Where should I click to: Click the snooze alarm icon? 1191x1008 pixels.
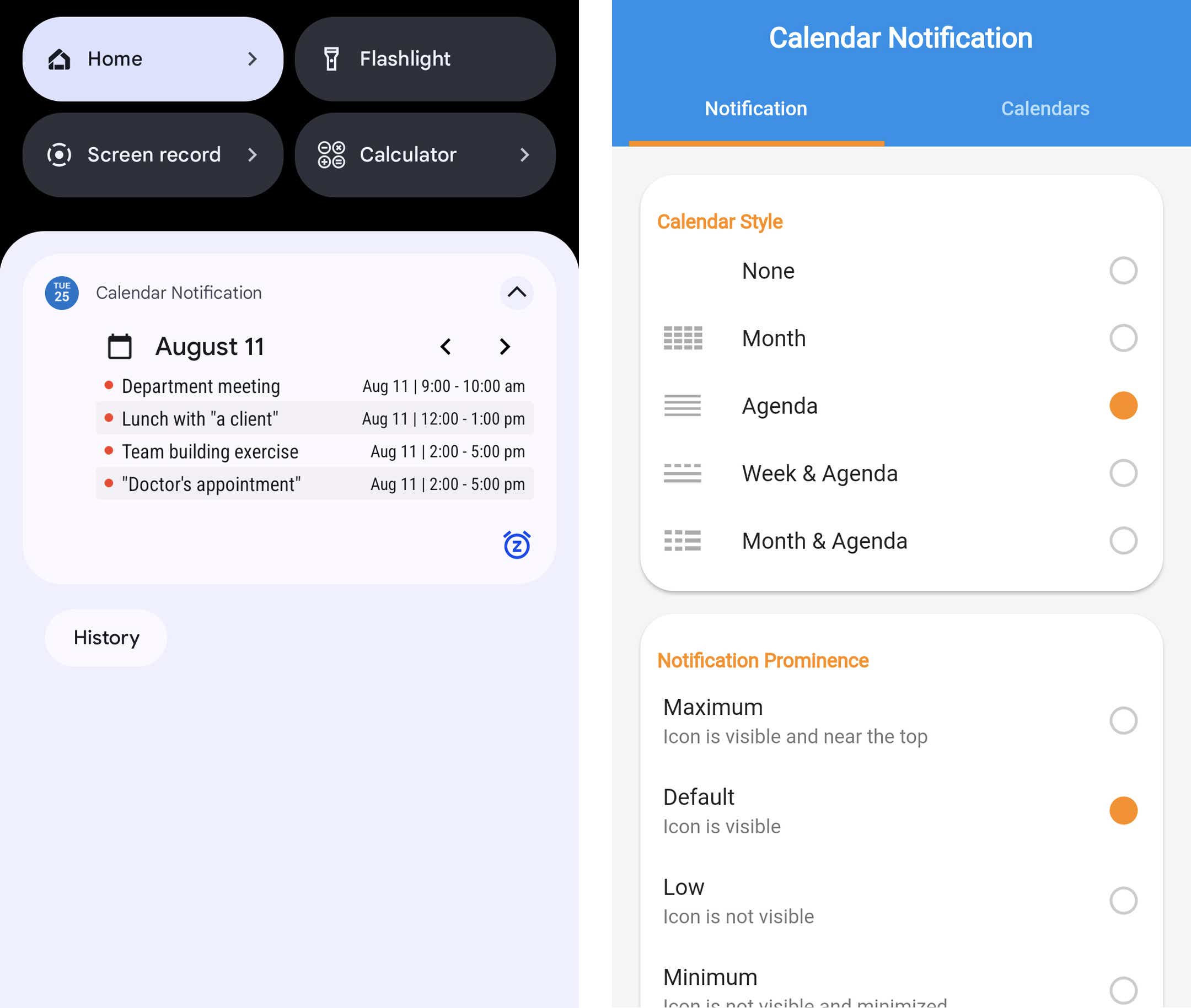click(516, 544)
